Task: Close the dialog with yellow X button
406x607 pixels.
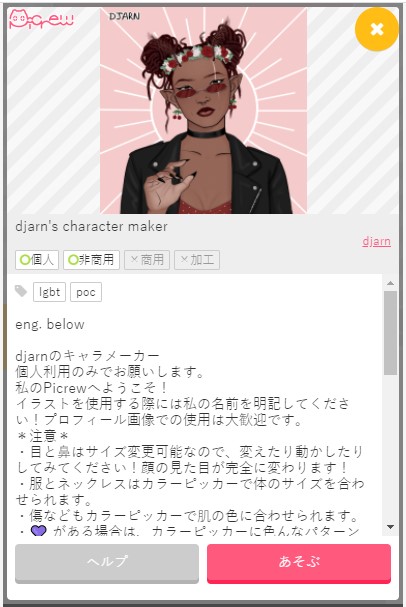Action: (377, 29)
